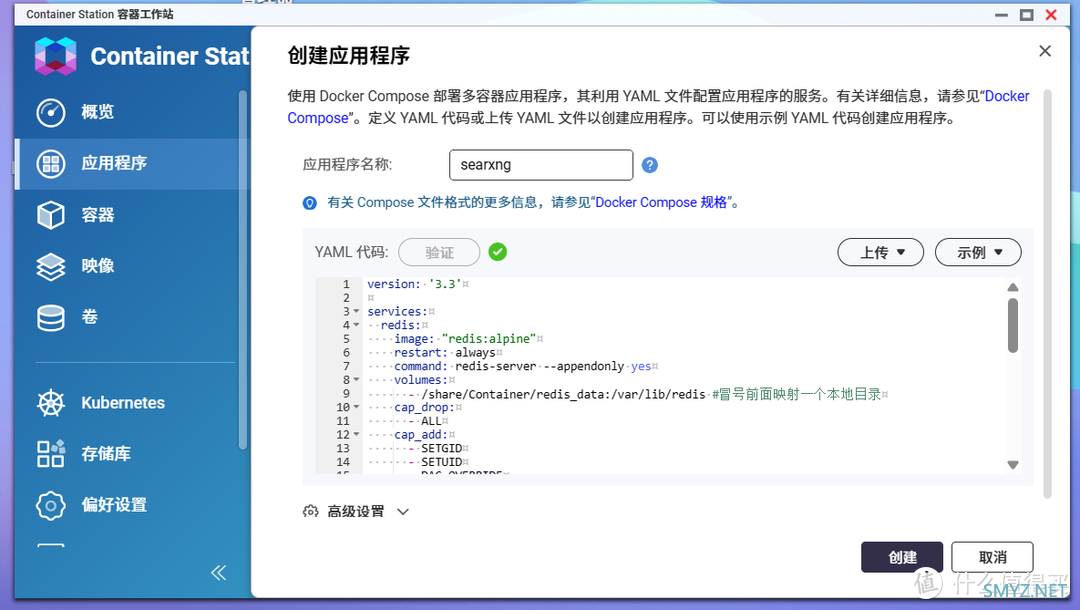Screen dimensions: 1080x610
Task: Collapse the sidebar with double-chevron icon
Action: coord(218,573)
